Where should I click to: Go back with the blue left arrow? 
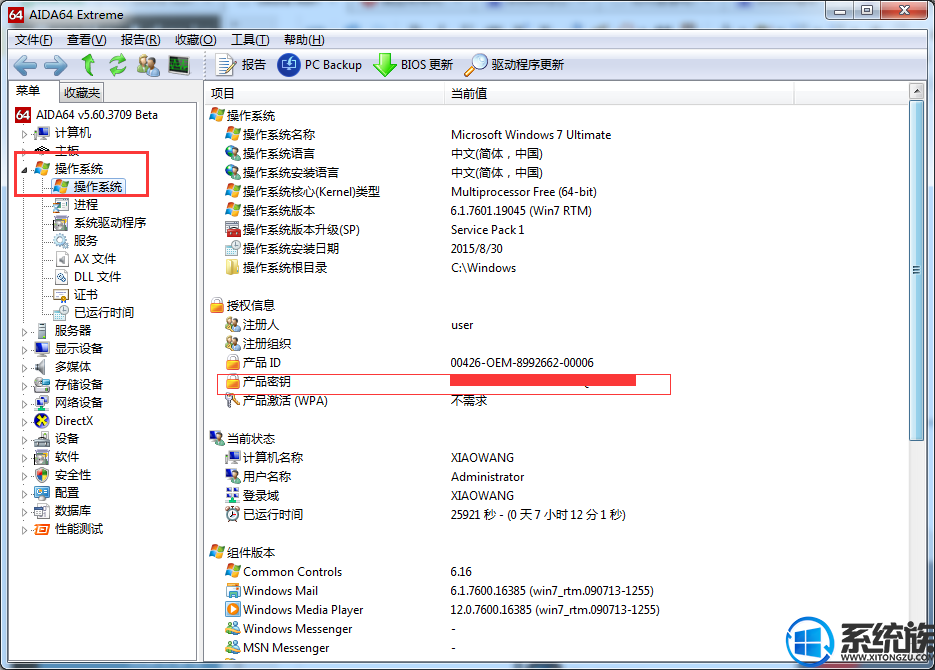tap(24, 65)
